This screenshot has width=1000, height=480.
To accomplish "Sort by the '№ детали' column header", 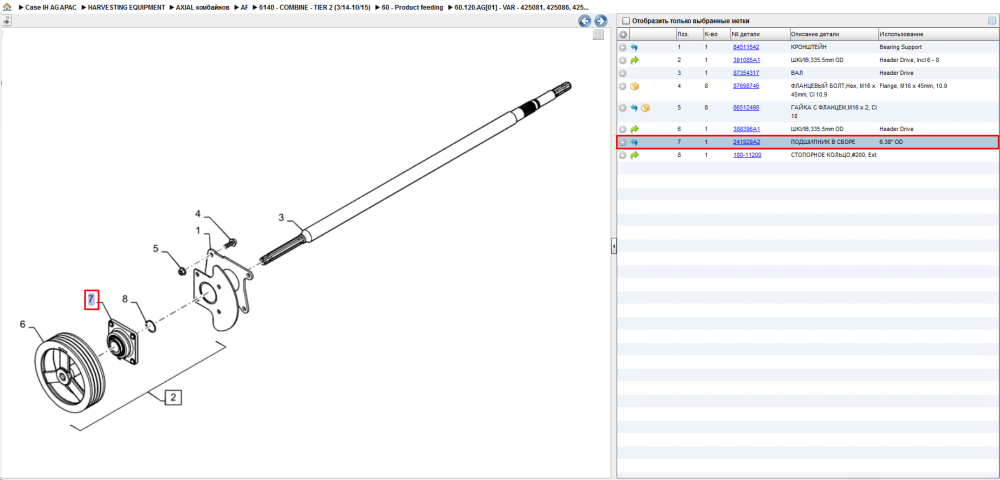I will [x=759, y=34].
